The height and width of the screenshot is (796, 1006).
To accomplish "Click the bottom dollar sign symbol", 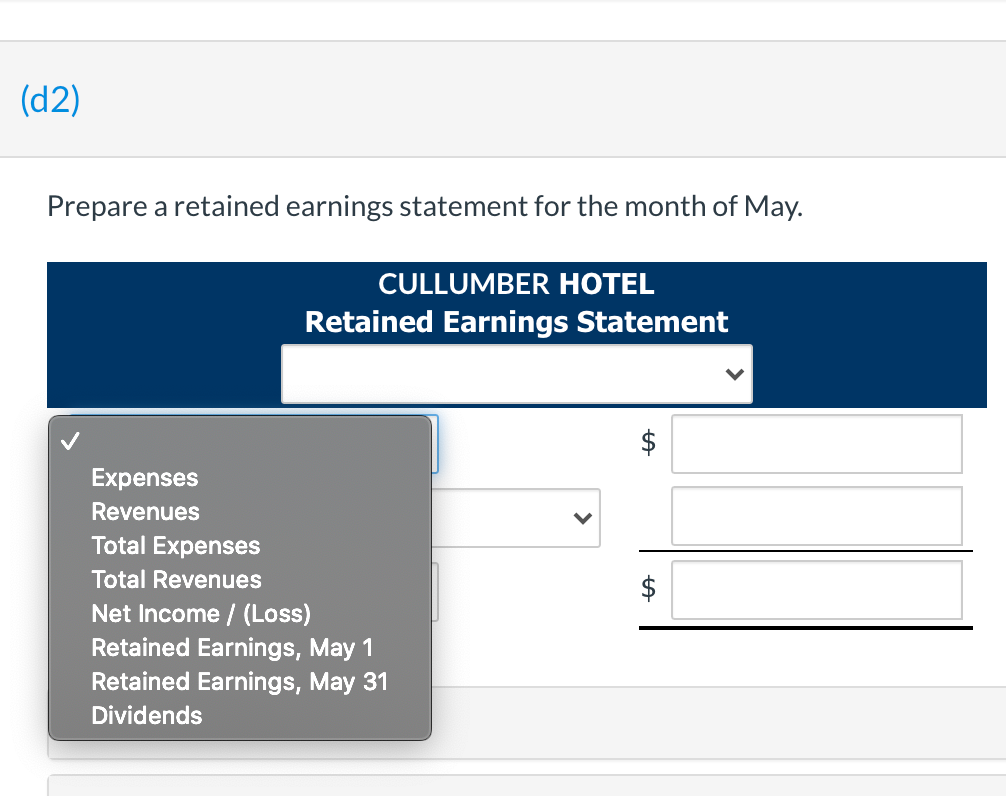I will coord(649,590).
